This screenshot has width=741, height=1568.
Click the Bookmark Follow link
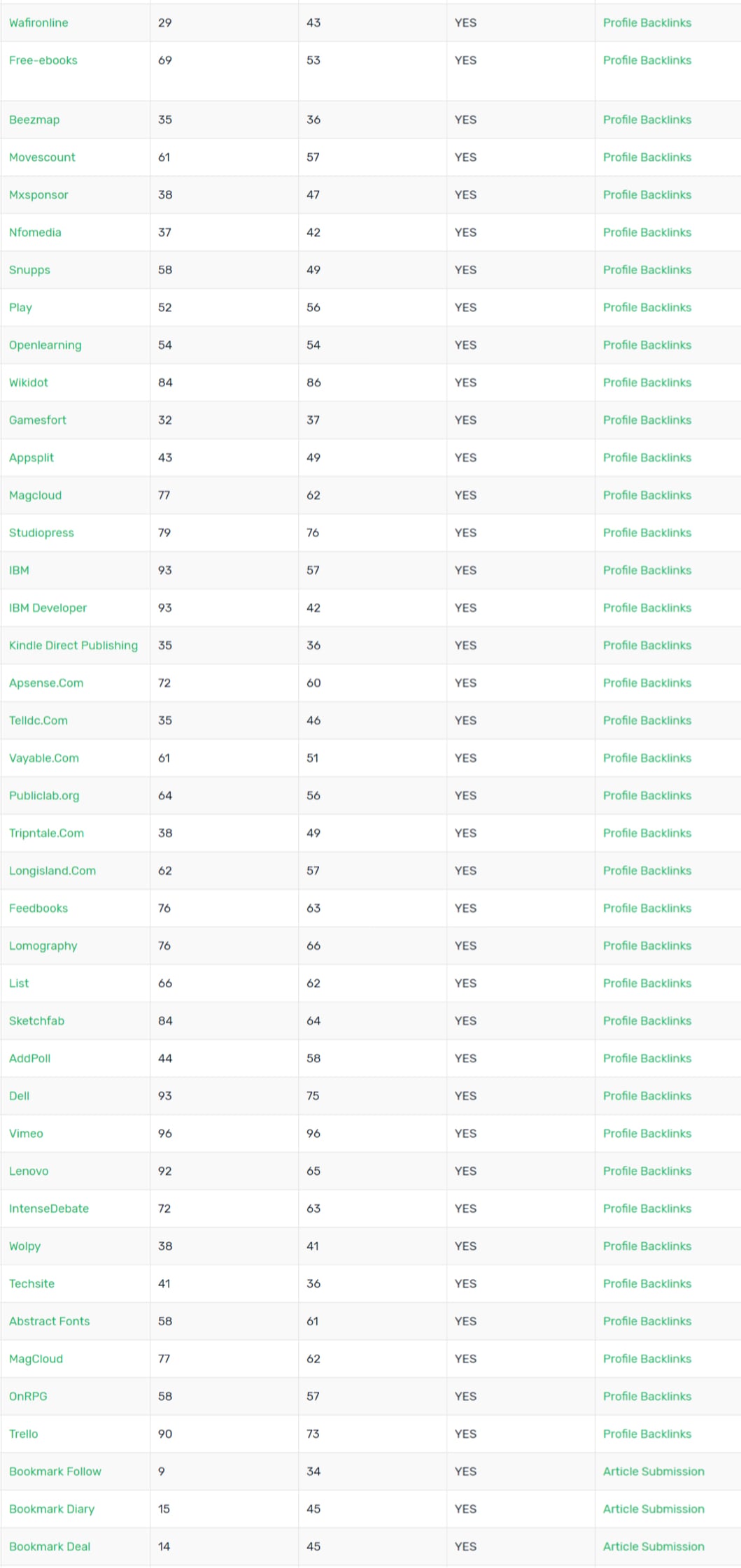click(x=55, y=1471)
